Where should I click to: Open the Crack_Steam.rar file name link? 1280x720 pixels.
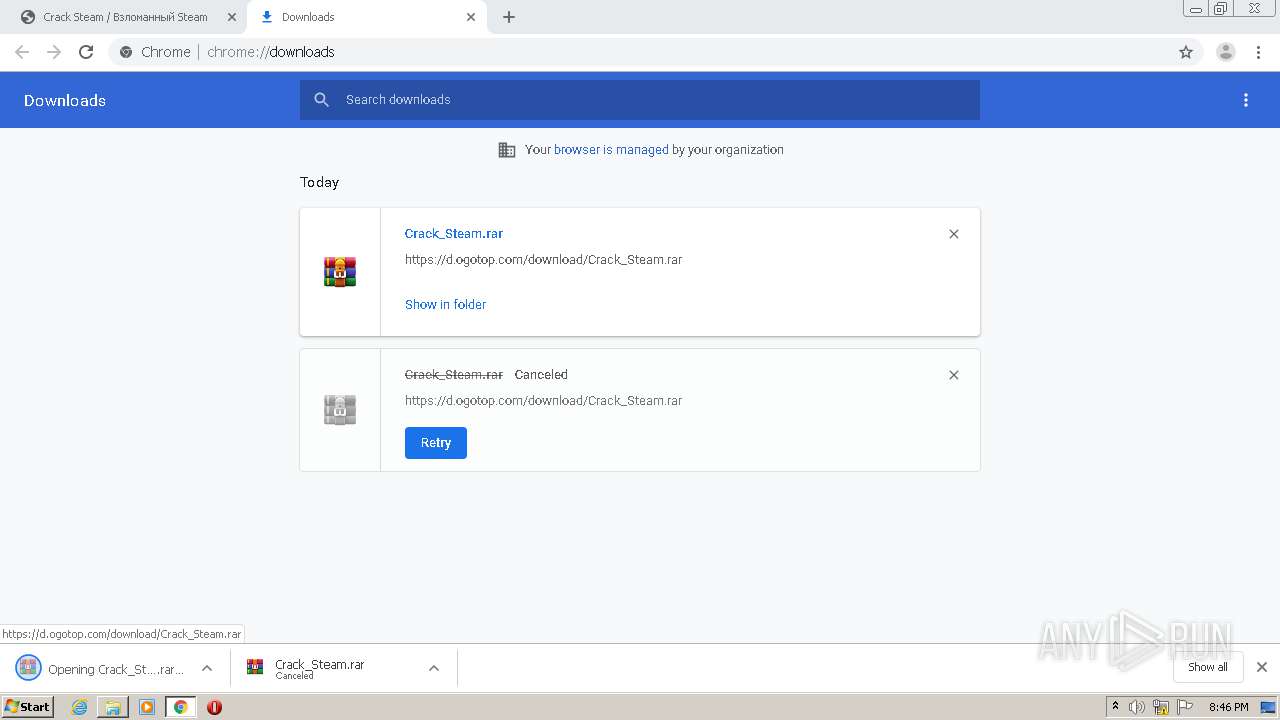(x=454, y=234)
